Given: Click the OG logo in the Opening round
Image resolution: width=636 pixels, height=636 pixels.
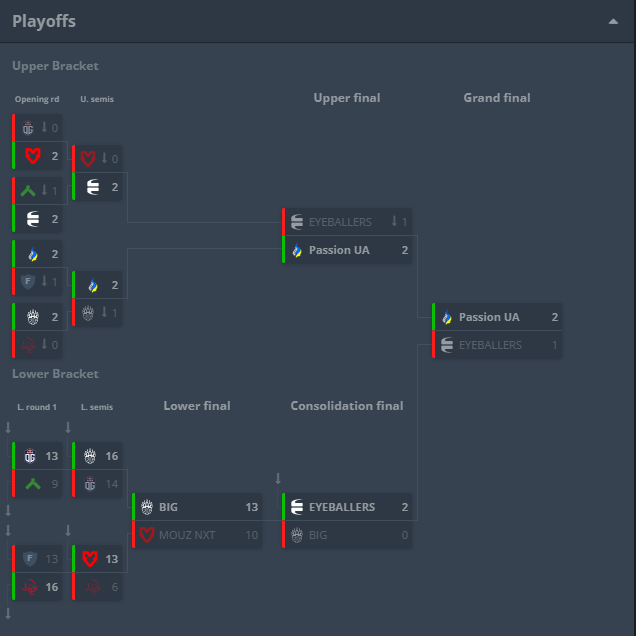Looking at the screenshot, I should pos(28,128).
